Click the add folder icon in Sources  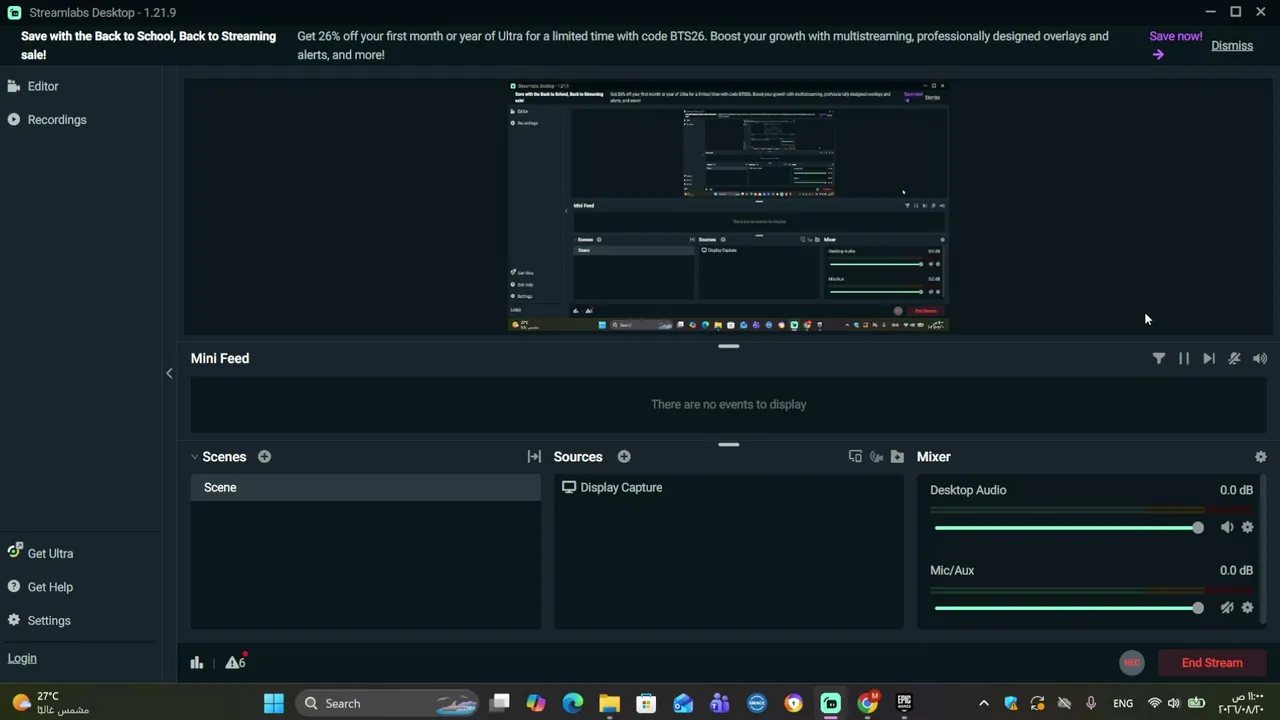tap(897, 457)
